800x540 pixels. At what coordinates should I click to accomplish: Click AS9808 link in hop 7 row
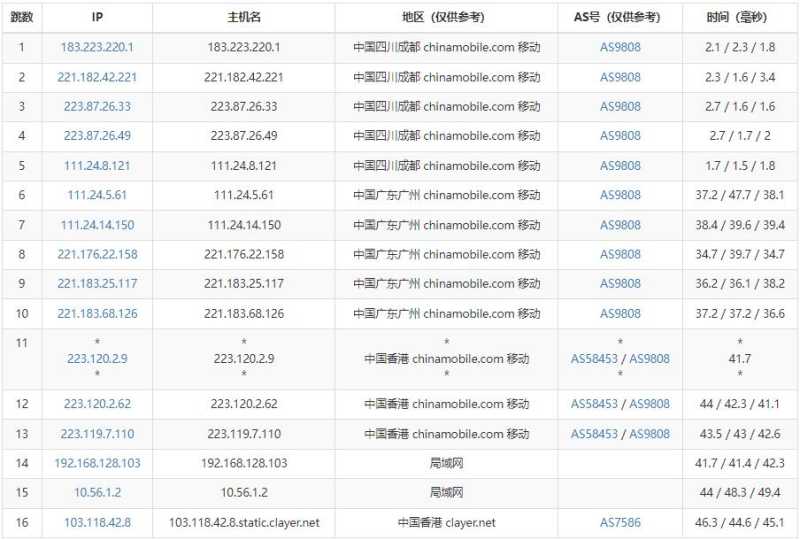(x=620, y=225)
